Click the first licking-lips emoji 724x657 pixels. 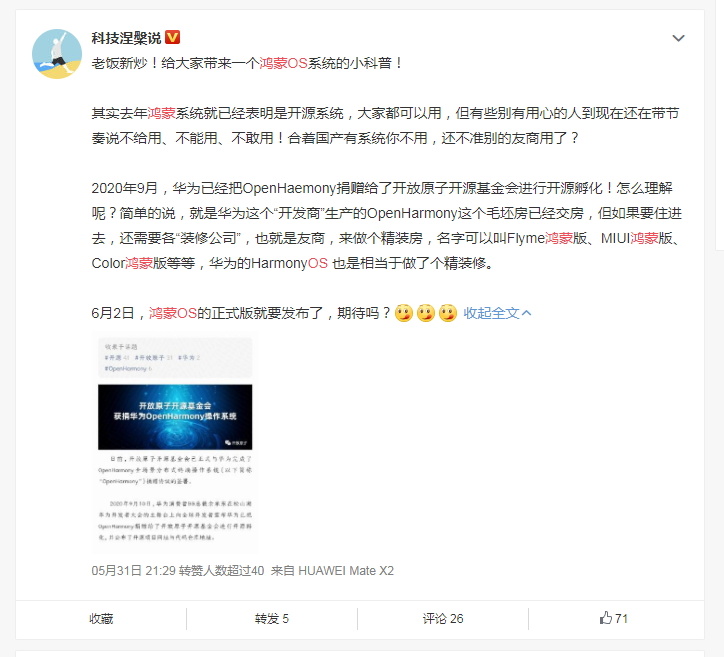click(x=404, y=313)
